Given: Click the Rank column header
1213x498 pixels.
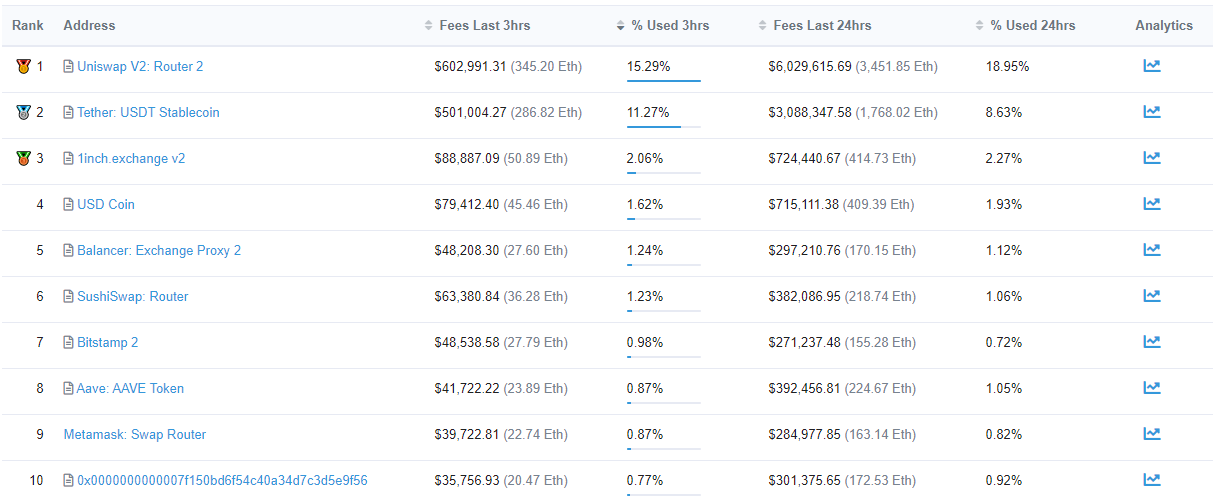Looking at the screenshot, I should pyautogui.click(x=28, y=25).
